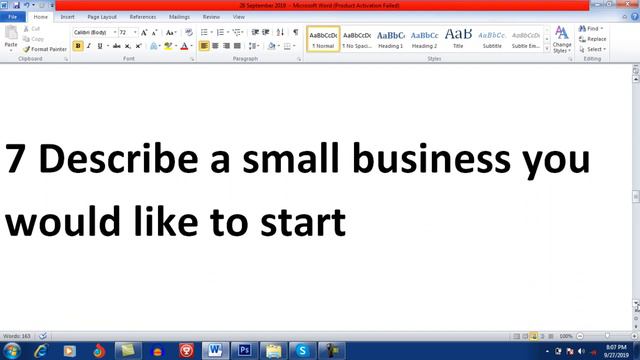Image resolution: width=640 pixels, height=360 pixels.
Task: Click the Select button
Action: pyautogui.click(x=592, y=49)
